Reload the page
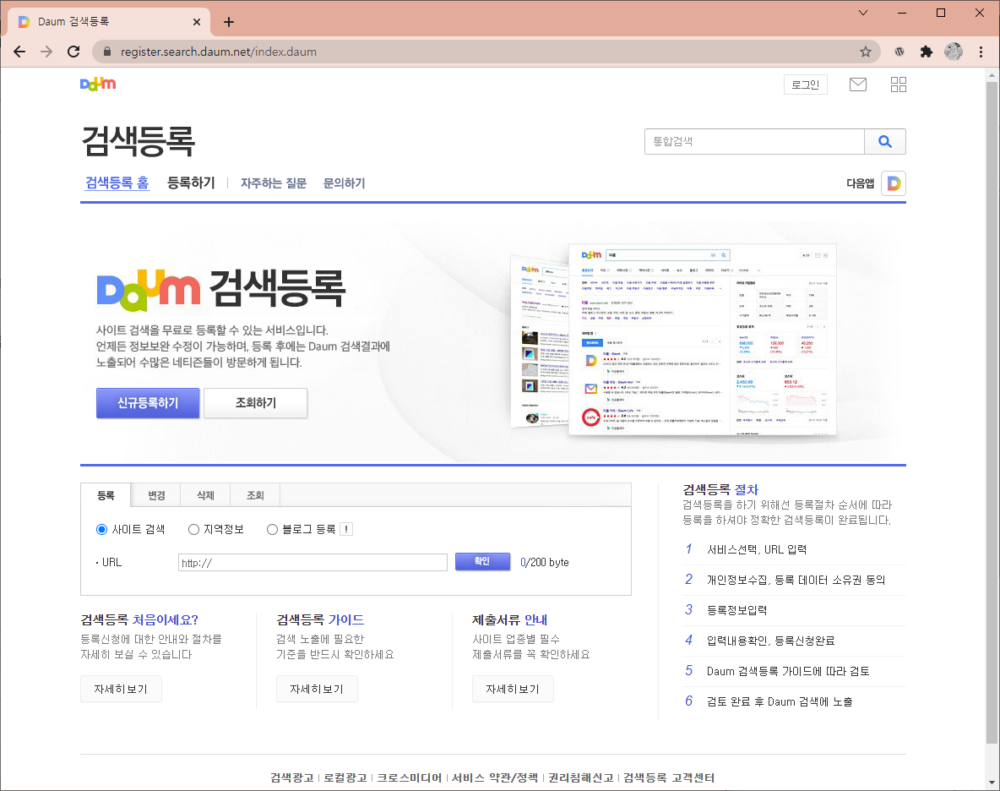This screenshot has height=791, width=1000. [x=73, y=51]
